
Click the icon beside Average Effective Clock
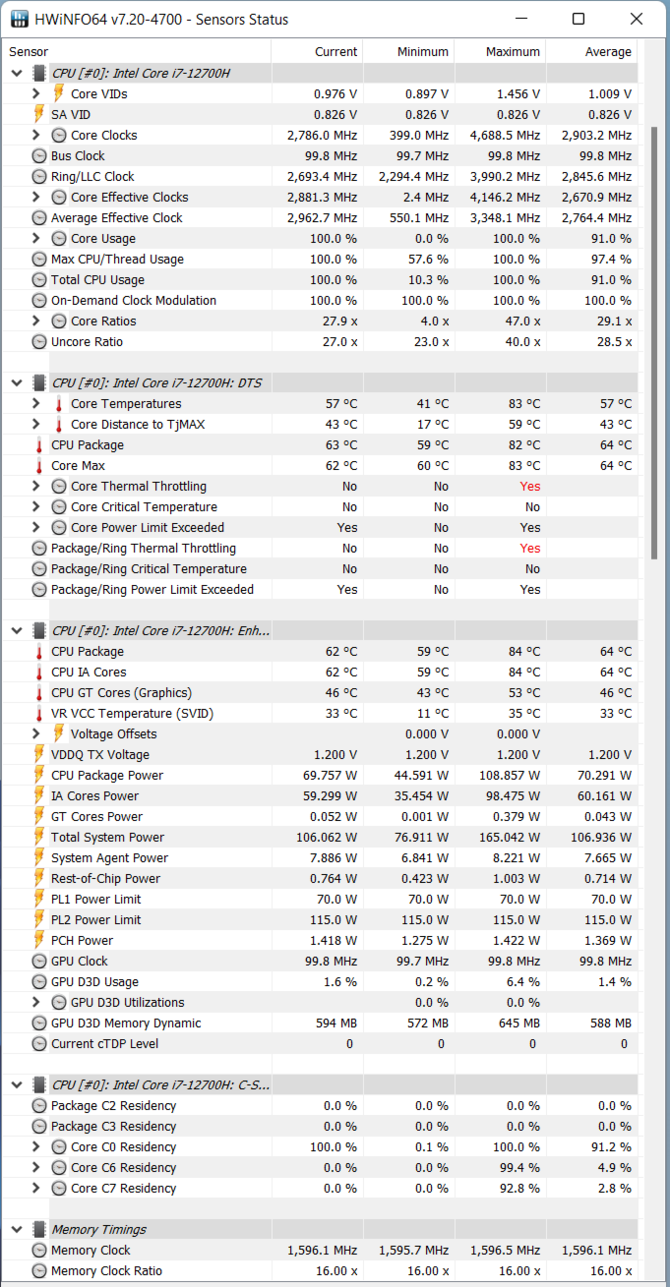click(x=39, y=218)
